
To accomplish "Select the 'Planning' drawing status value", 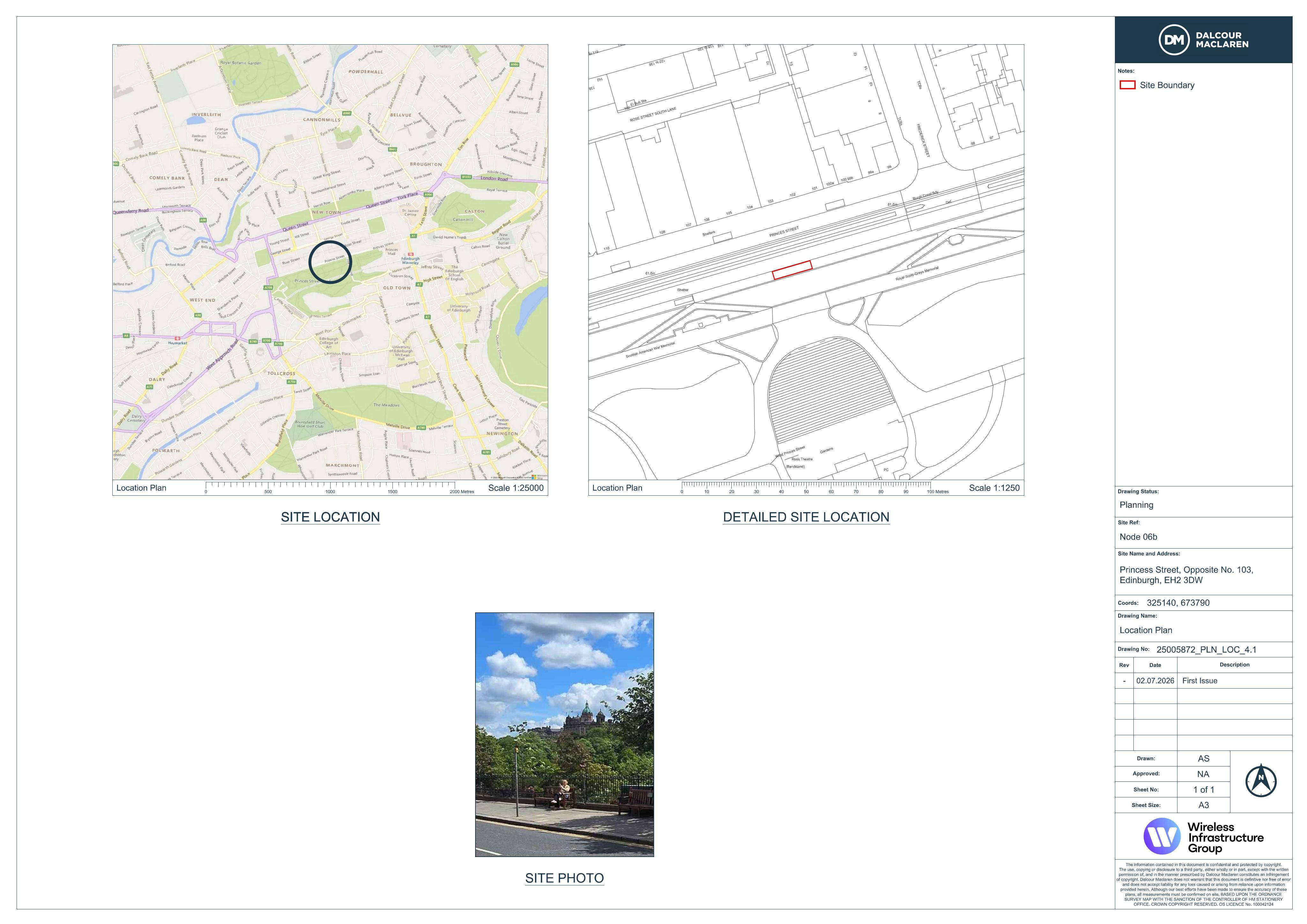I will [1136, 505].
